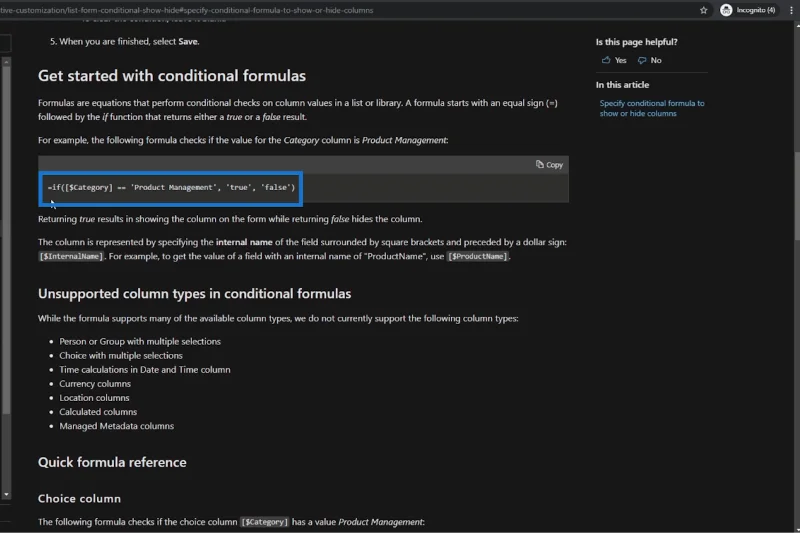800x533 pixels.
Task: Click the 'Choice column' subheading
Action: click(79, 498)
